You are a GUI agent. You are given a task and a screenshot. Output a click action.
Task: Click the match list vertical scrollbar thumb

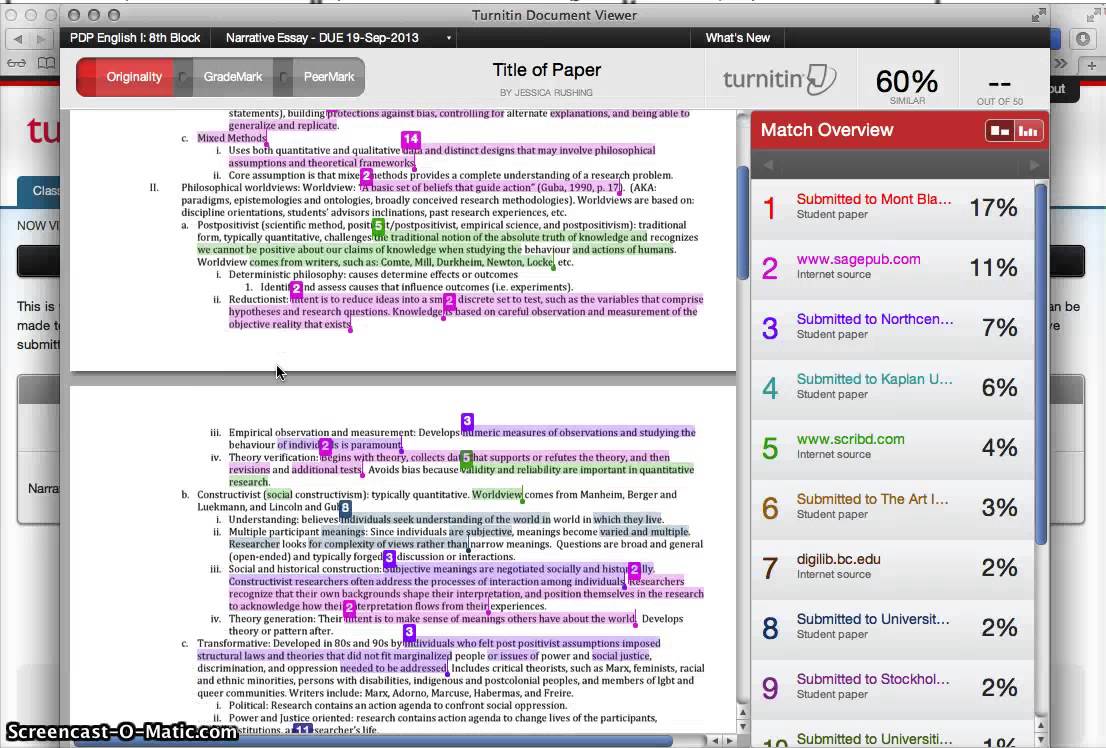[x=1041, y=364]
